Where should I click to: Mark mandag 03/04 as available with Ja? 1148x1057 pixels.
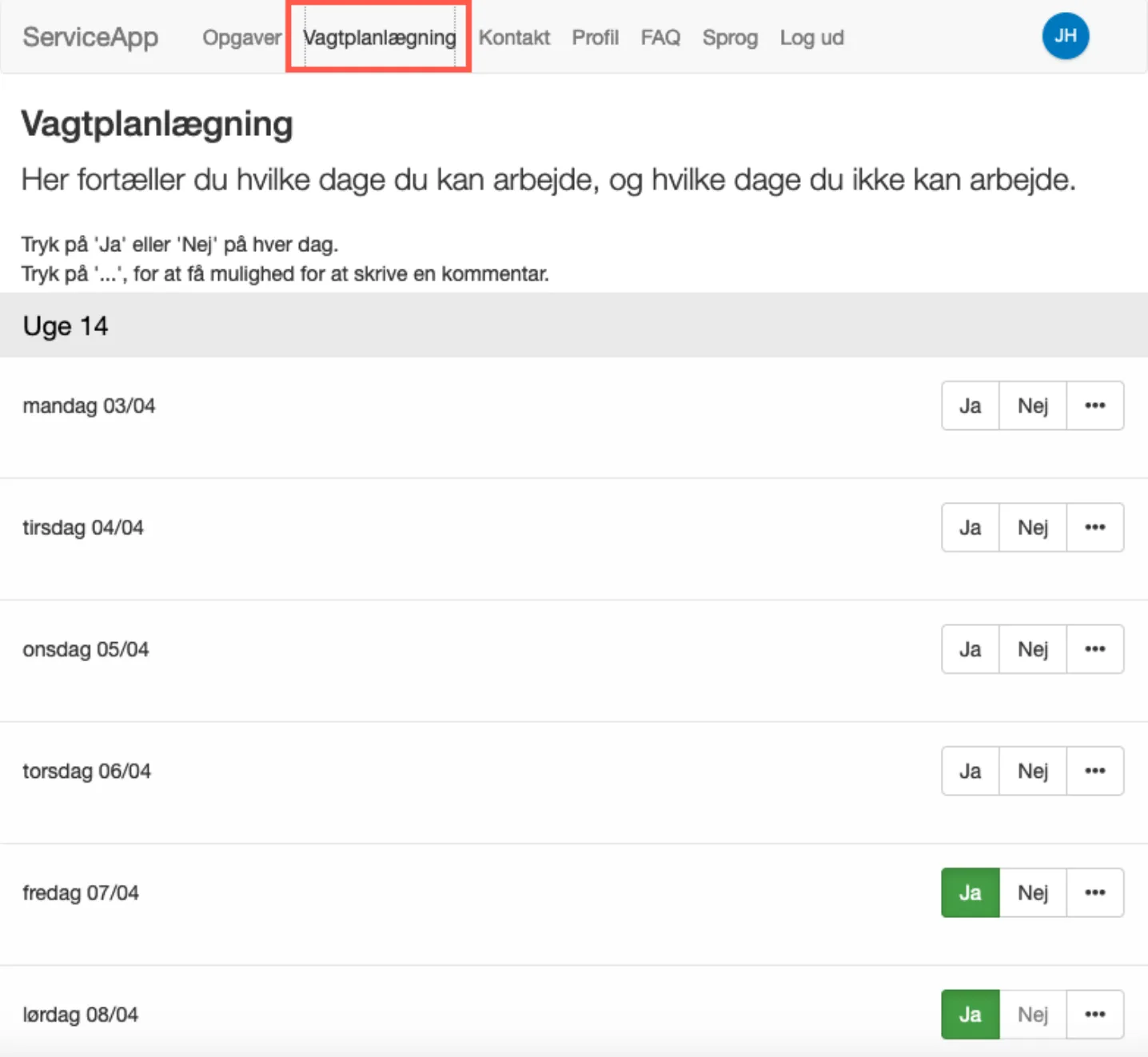point(970,405)
